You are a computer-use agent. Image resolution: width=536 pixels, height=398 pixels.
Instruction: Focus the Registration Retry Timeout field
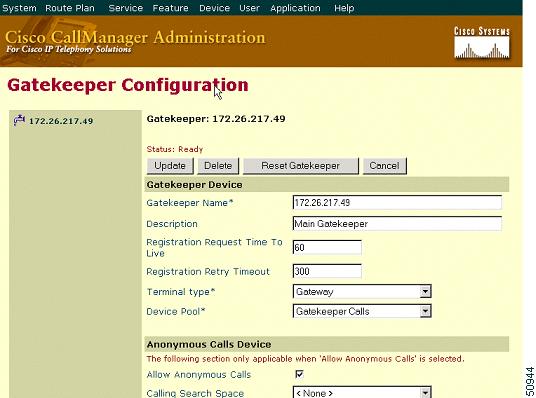327,271
